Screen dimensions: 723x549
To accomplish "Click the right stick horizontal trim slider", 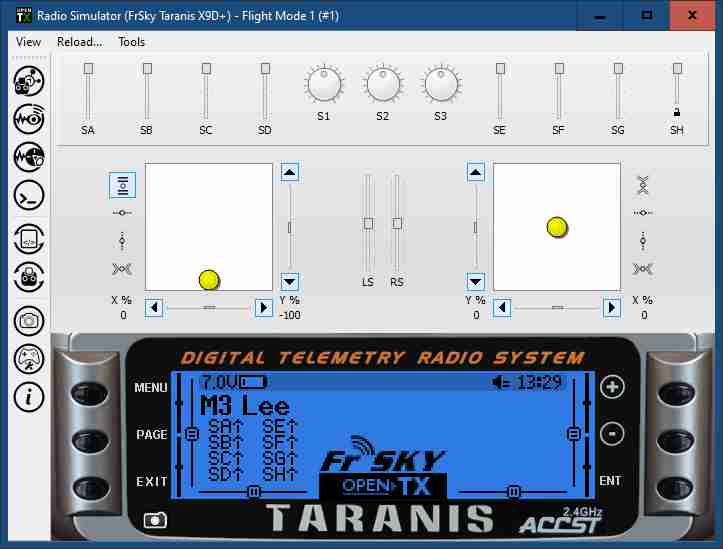I will (x=557, y=307).
